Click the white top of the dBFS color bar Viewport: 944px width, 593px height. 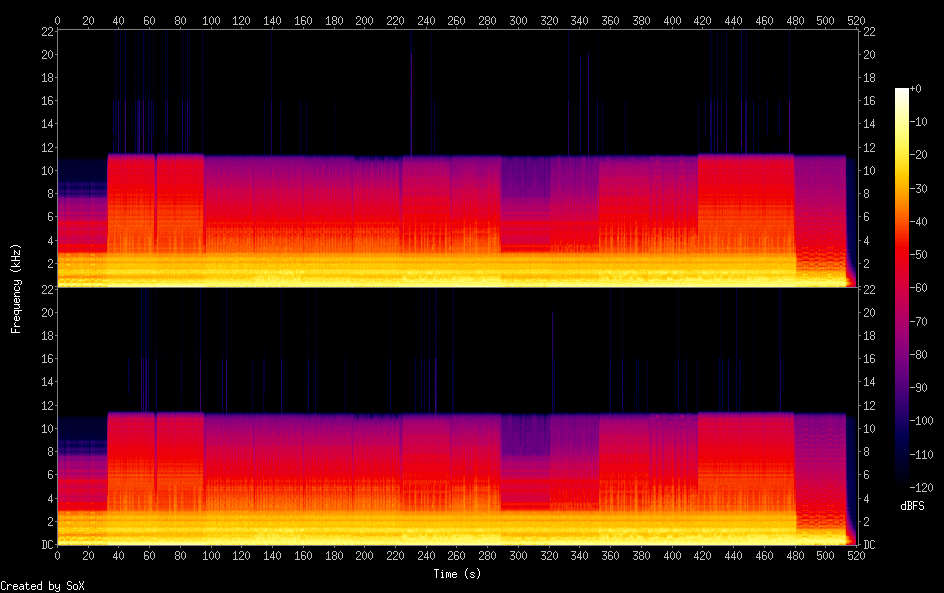pyautogui.click(x=902, y=92)
